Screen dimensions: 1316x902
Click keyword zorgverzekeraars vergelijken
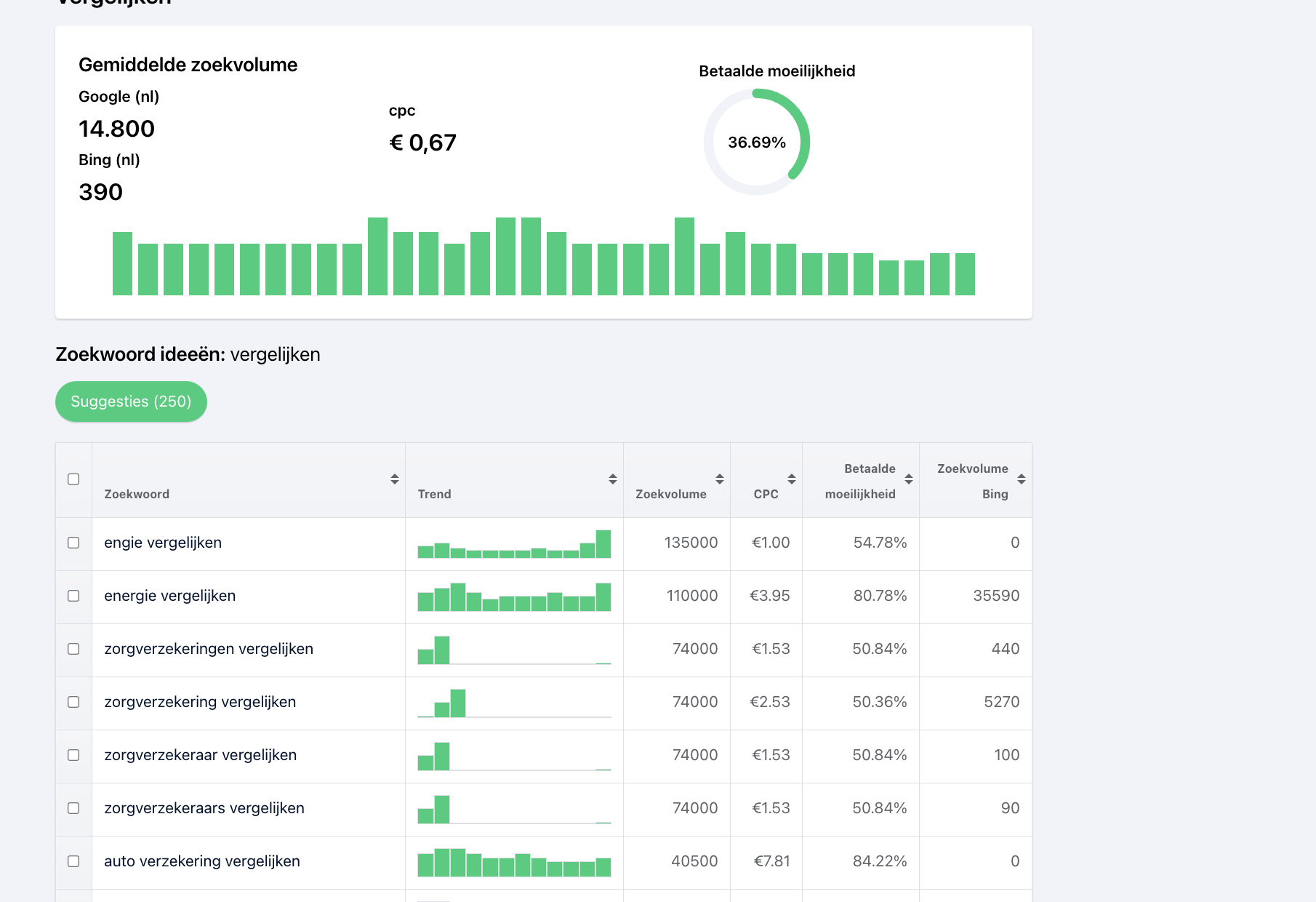(x=204, y=808)
